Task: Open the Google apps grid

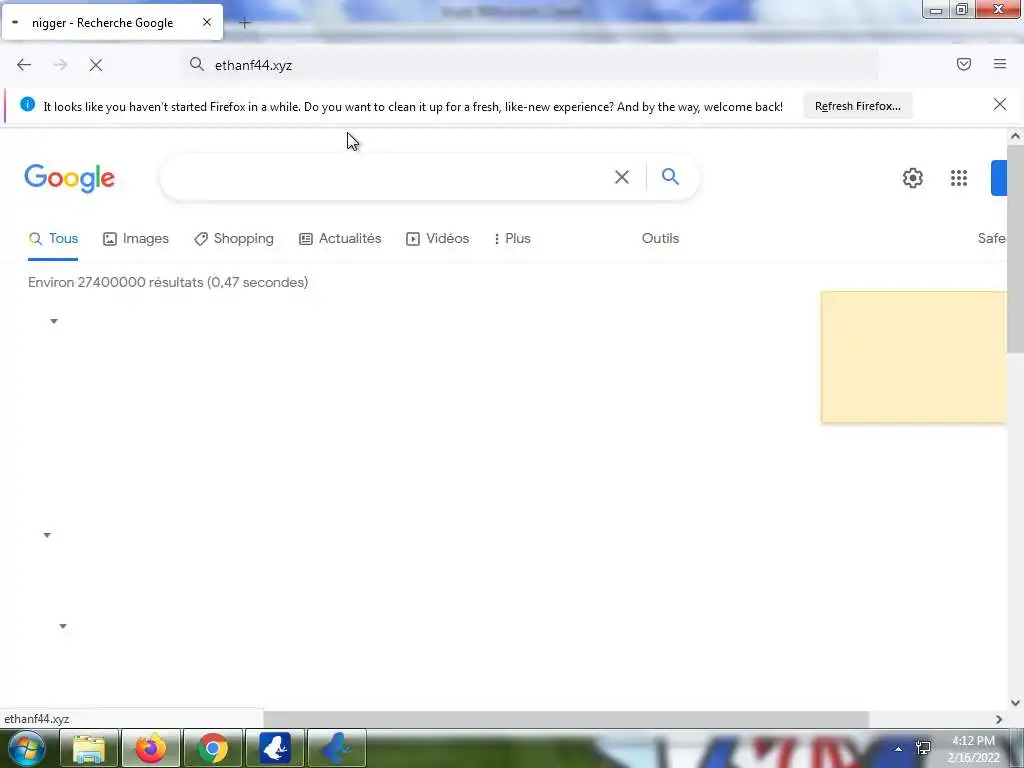Action: click(959, 178)
